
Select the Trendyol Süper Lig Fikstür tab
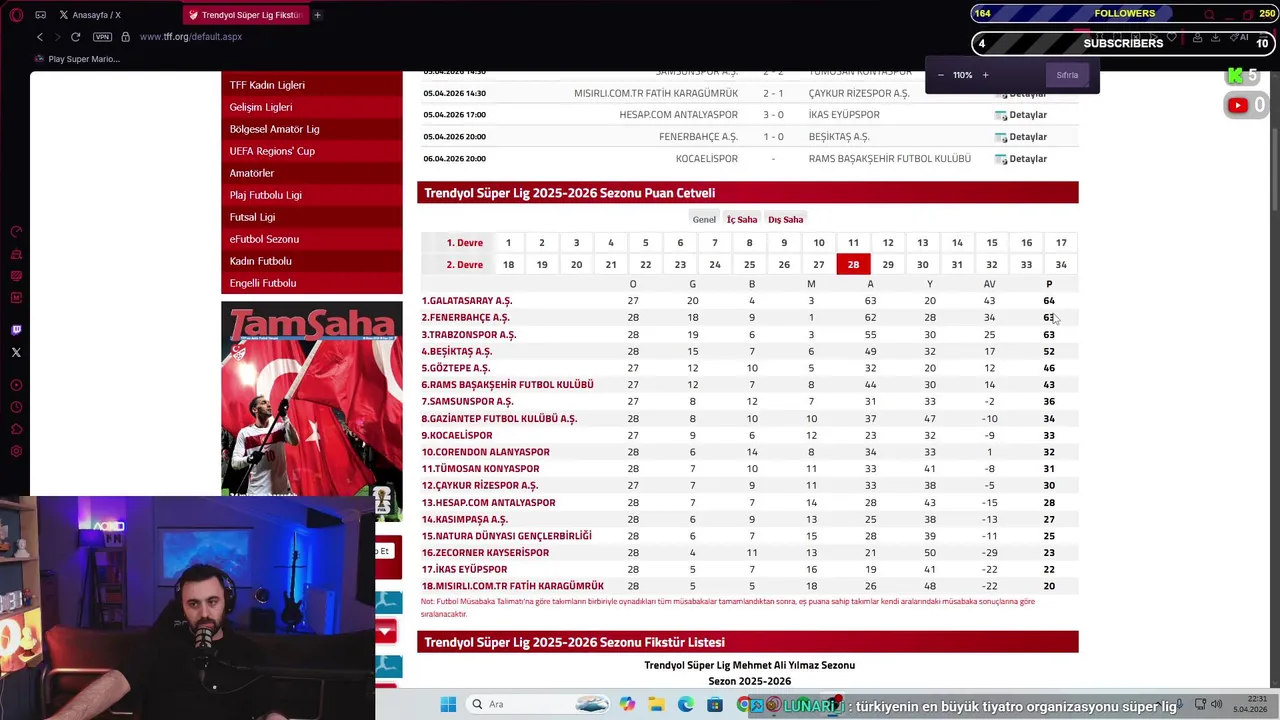(x=245, y=15)
